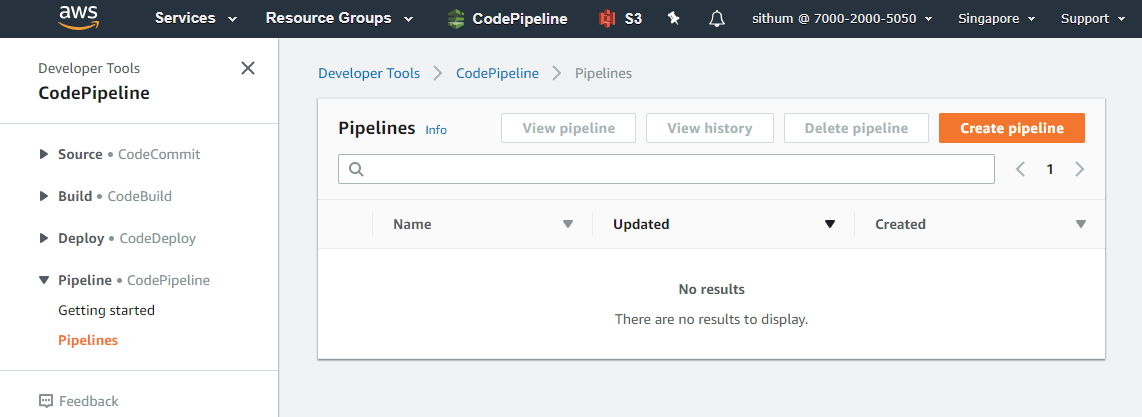The image size is (1142, 417).
Task: Open the Resource Groups menu
Action: 339,18
